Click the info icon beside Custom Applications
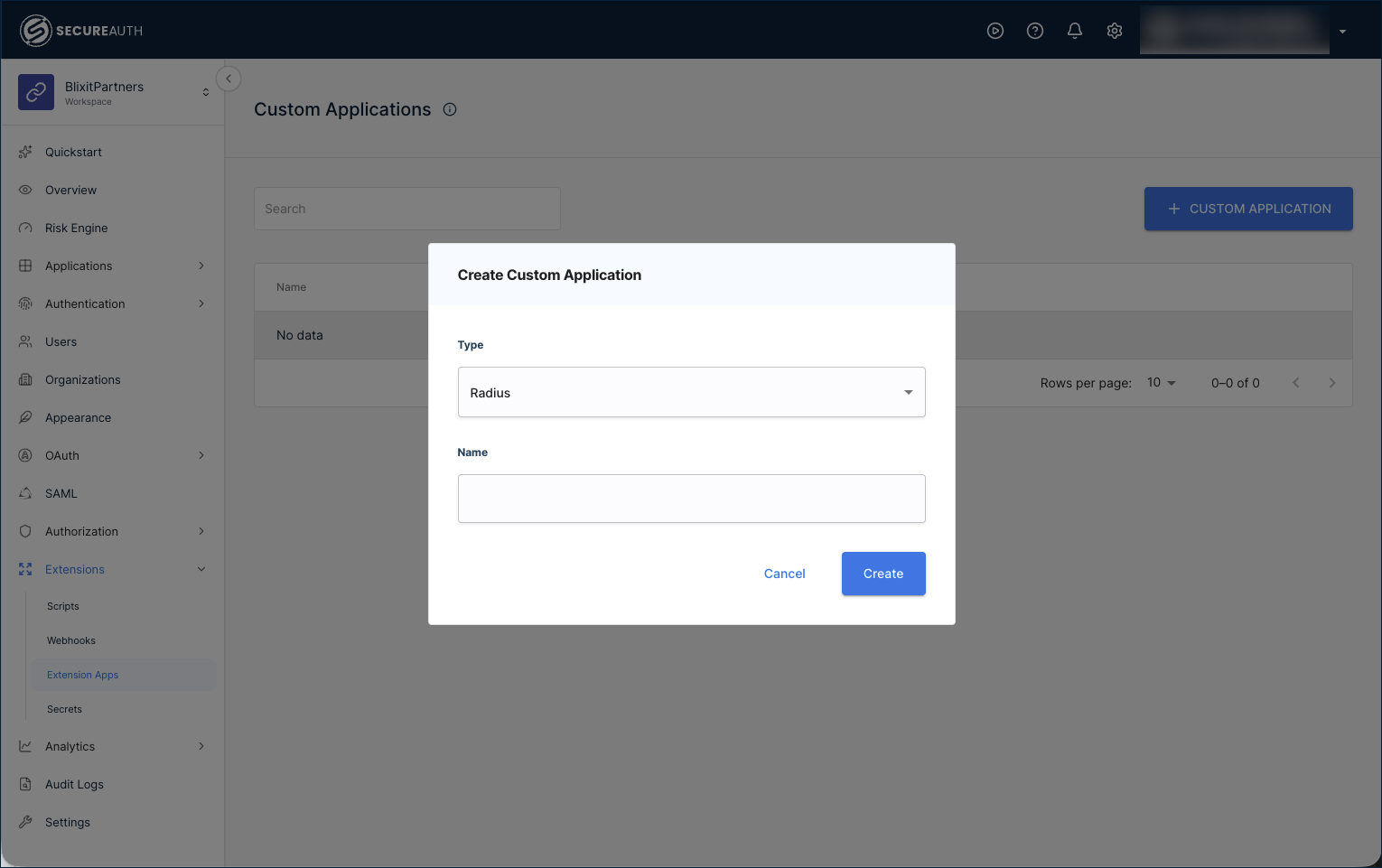Image resolution: width=1382 pixels, height=868 pixels. click(x=450, y=109)
